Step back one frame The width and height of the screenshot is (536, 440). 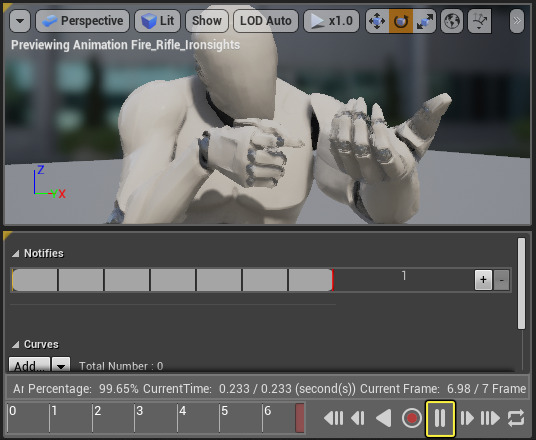(x=358, y=418)
